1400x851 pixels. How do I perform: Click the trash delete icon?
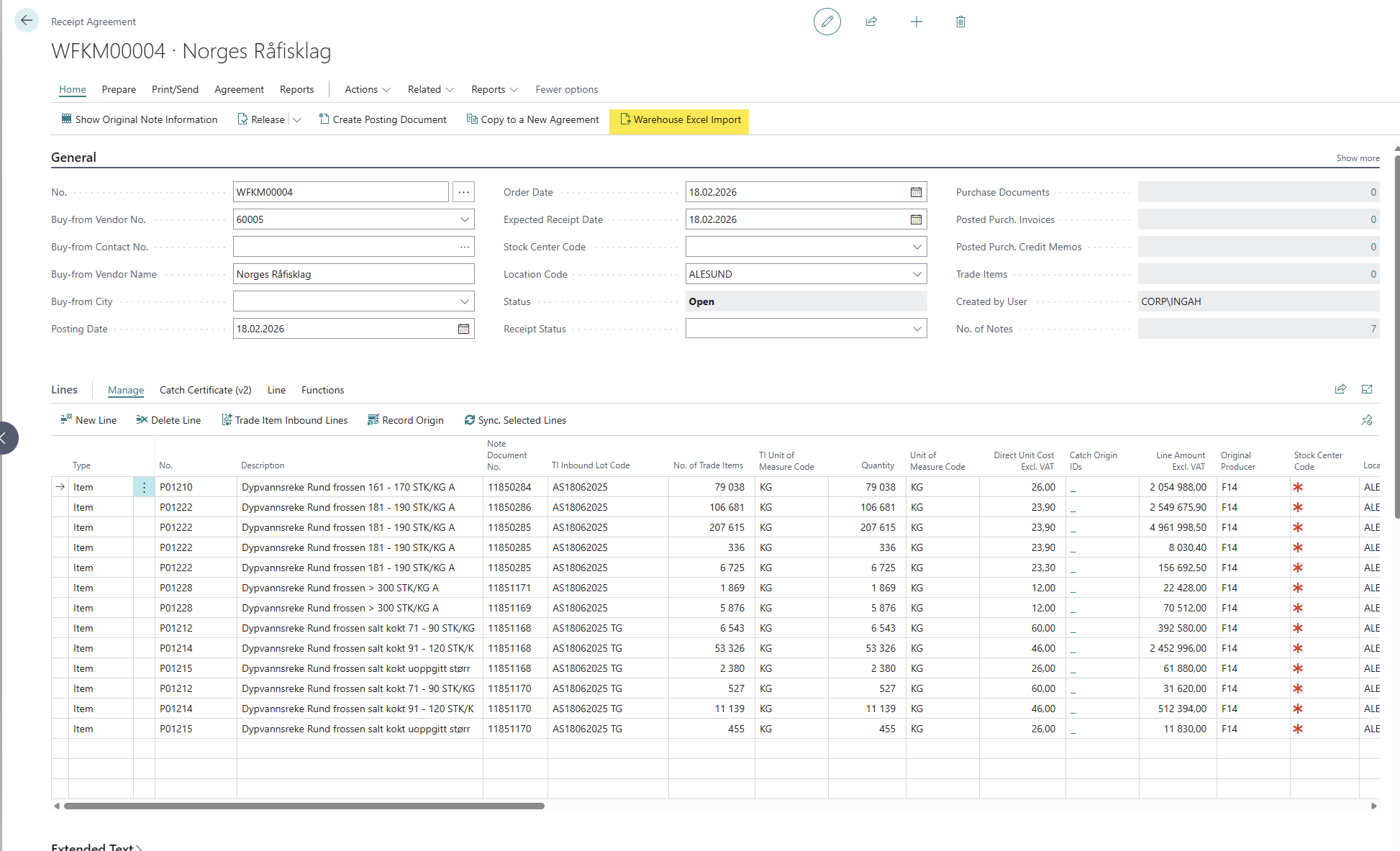pos(960,22)
